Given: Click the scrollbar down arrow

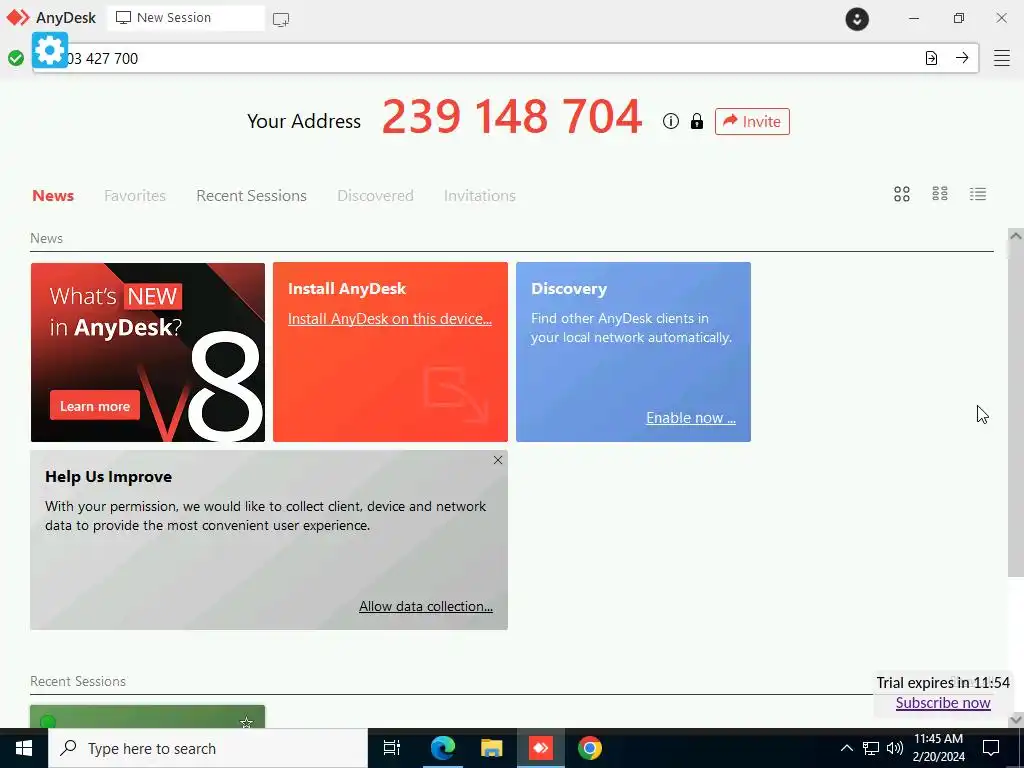Looking at the screenshot, I should 1016,720.
